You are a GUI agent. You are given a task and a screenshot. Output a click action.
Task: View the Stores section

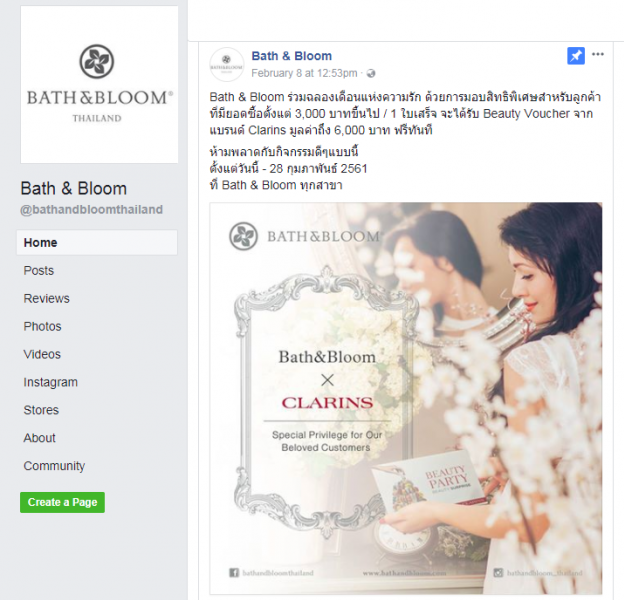click(x=41, y=410)
